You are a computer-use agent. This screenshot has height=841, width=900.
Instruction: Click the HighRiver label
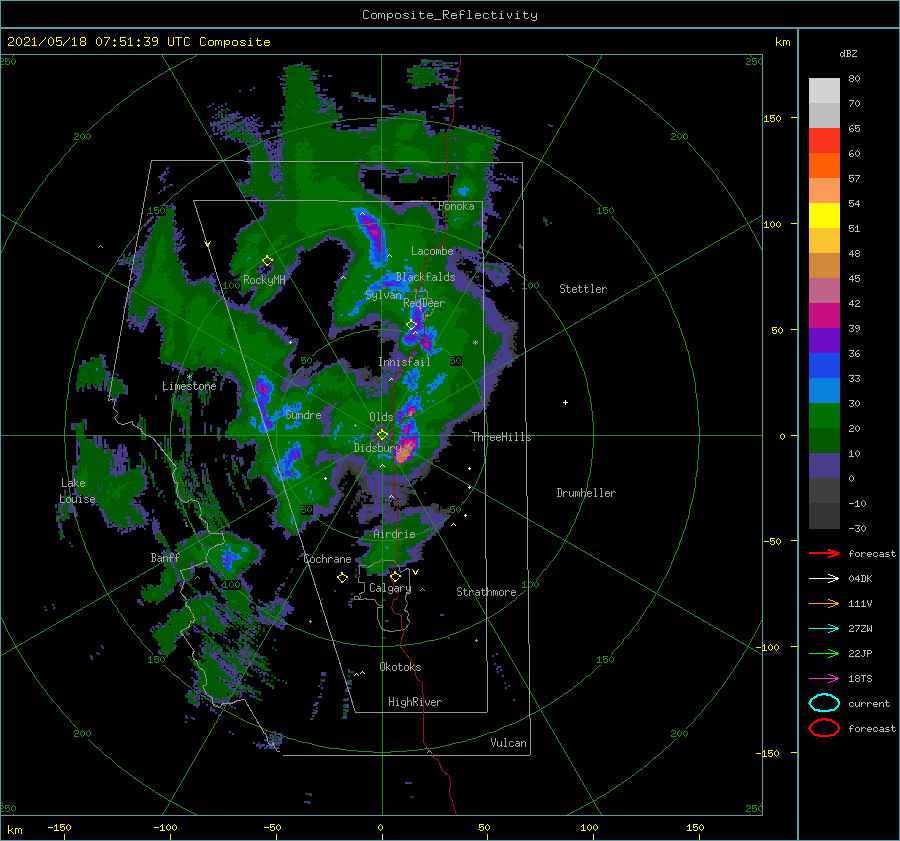(x=415, y=702)
